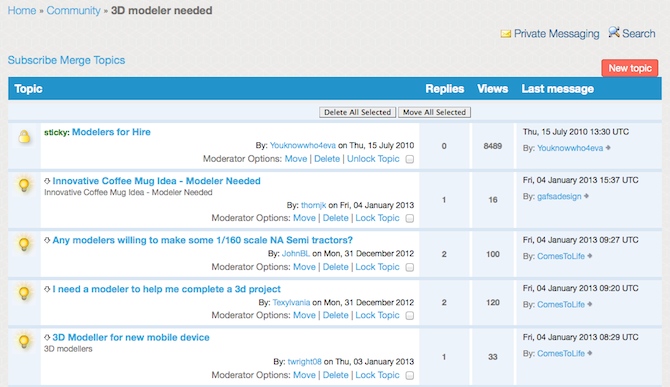Move the Modelers for Hire topic
Viewport: 670px width, 387px height.
coord(296,159)
